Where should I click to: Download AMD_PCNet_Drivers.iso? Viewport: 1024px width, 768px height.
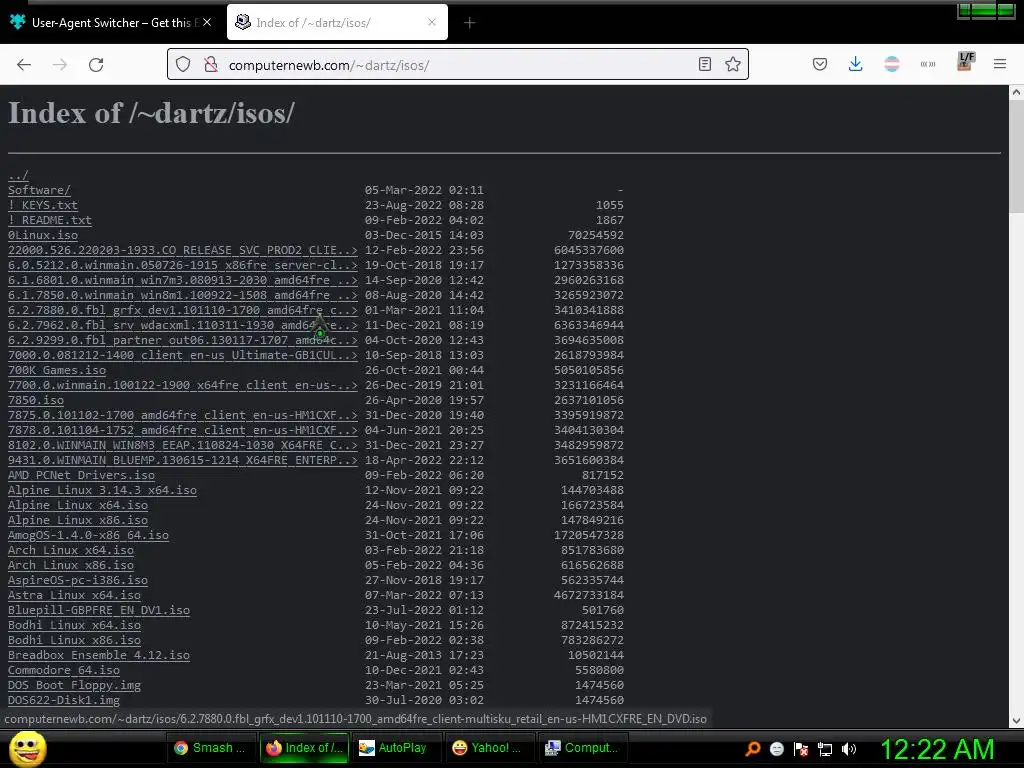pos(81,475)
